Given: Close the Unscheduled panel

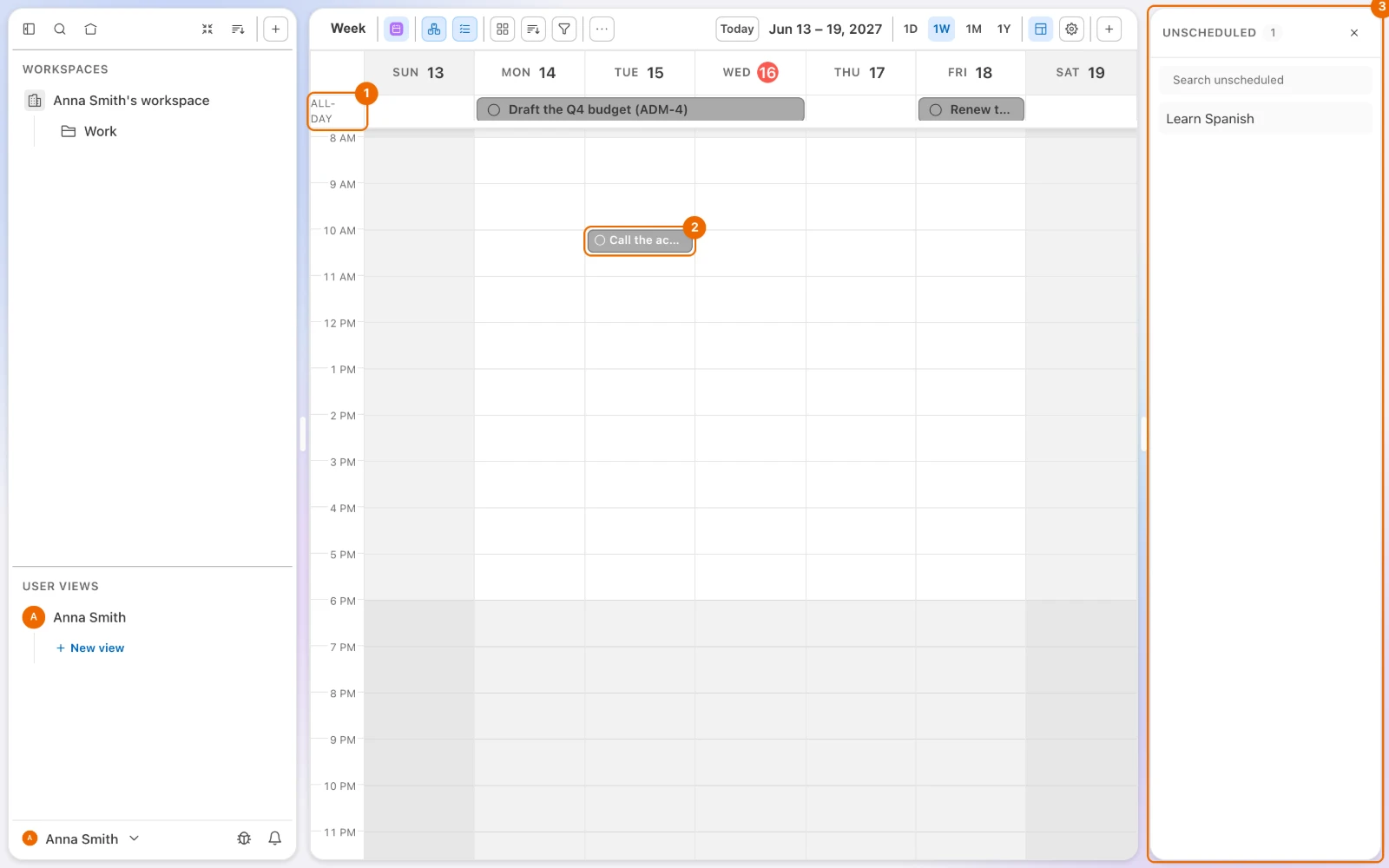Looking at the screenshot, I should tap(1354, 33).
